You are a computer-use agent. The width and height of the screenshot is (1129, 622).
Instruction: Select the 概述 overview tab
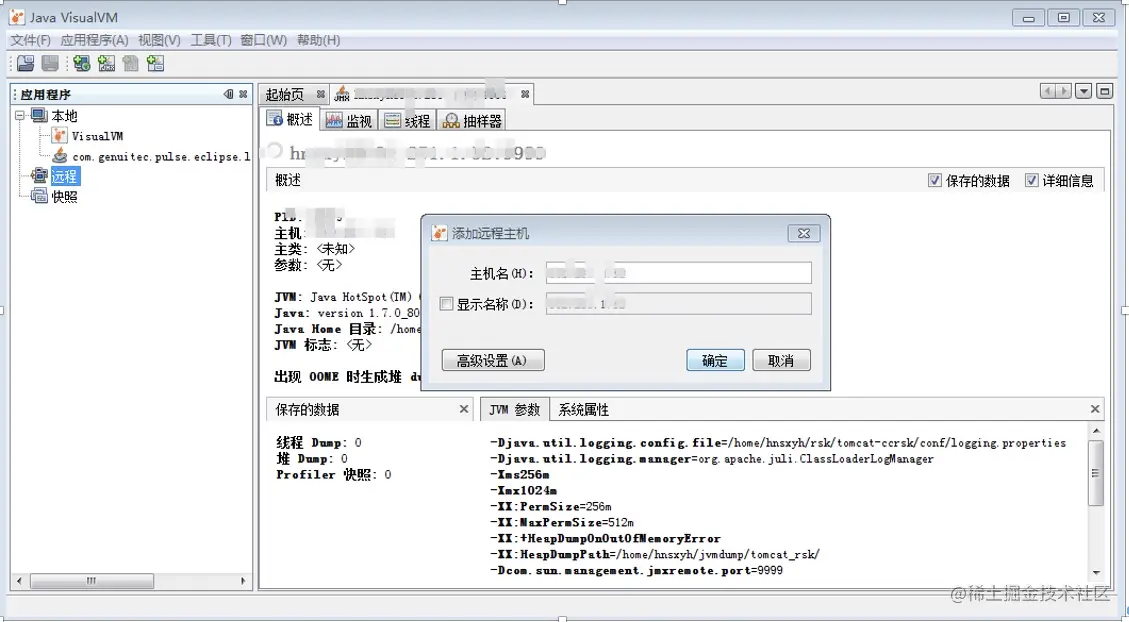[291, 120]
